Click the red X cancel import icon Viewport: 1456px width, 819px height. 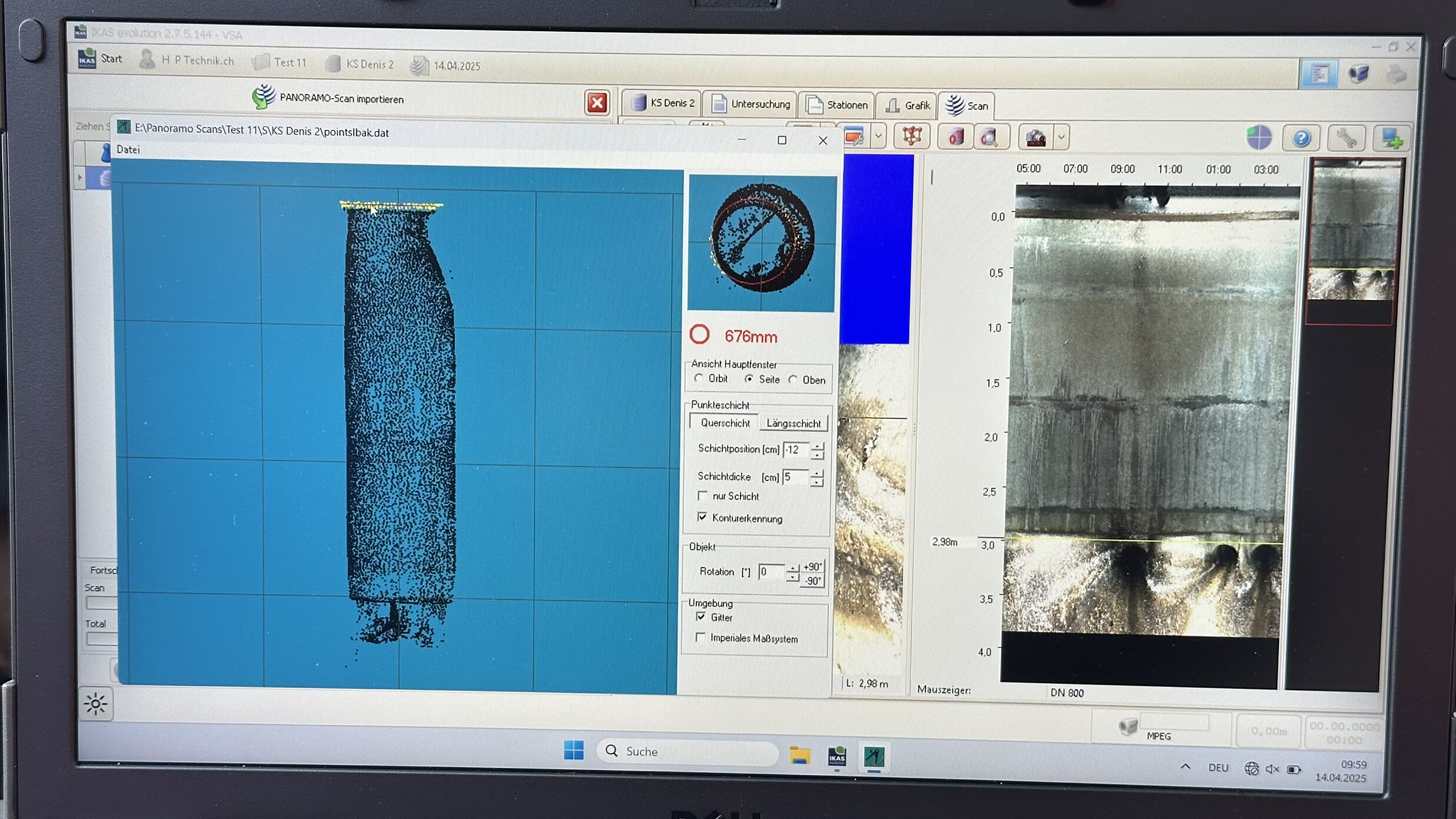pyautogui.click(x=597, y=103)
